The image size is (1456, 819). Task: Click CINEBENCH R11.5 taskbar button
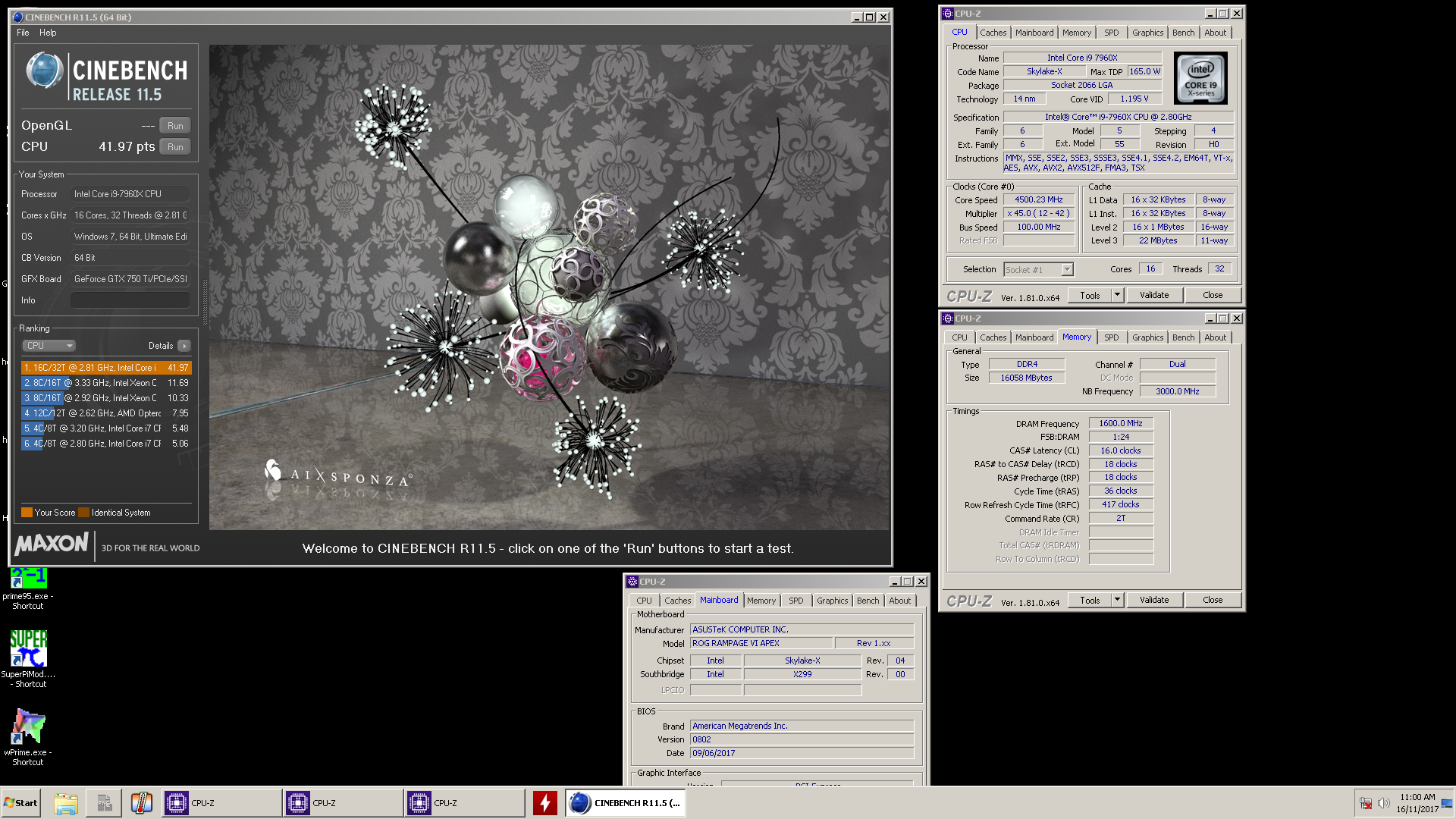coord(626,803)
